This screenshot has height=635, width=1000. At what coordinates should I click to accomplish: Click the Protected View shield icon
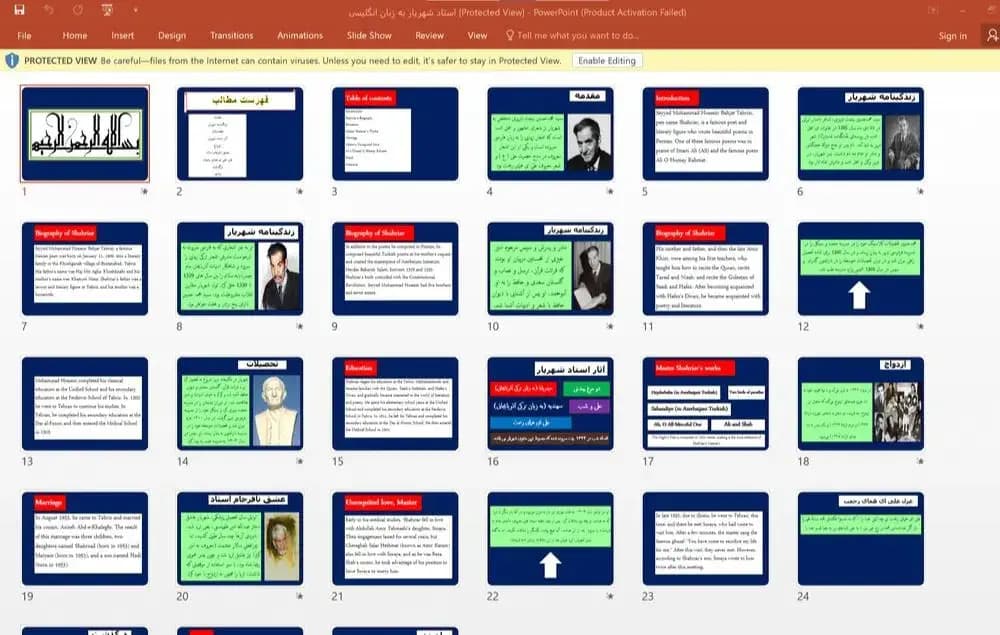click(11, 61)
